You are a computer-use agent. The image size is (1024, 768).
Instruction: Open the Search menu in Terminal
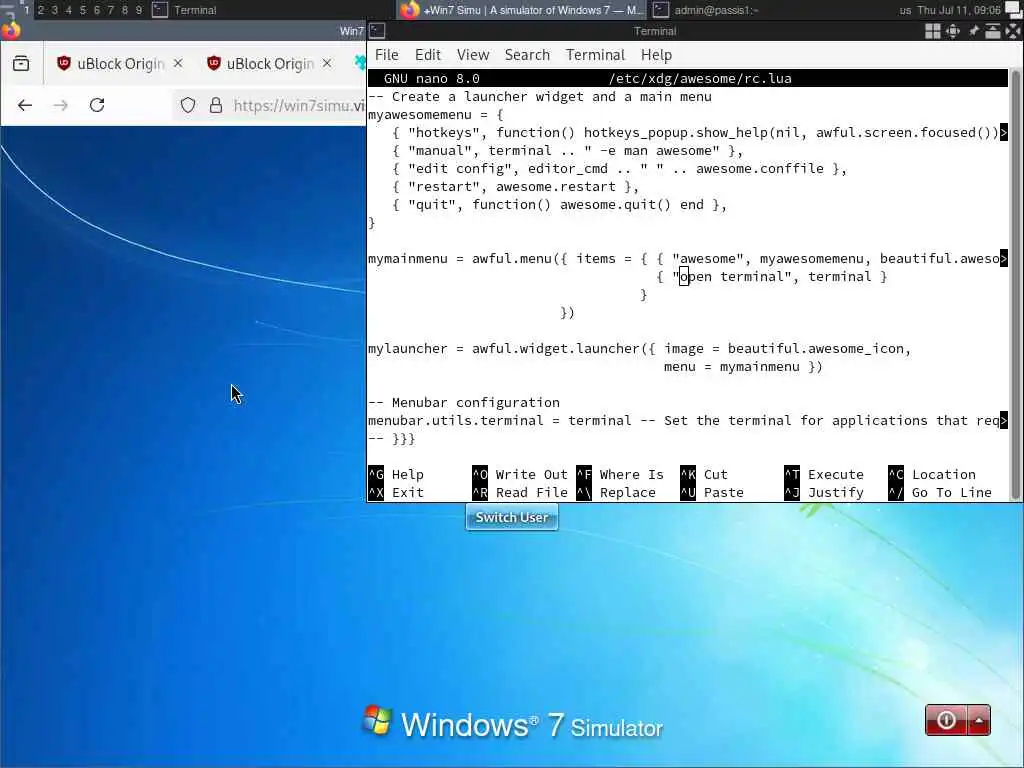pos(527,55)
